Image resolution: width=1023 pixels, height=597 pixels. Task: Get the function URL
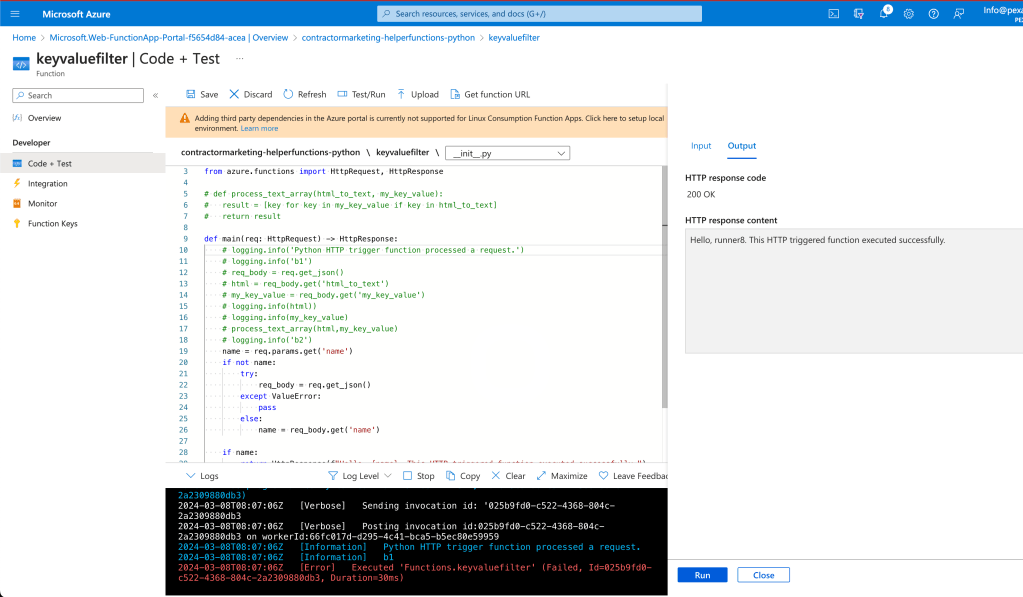pos(490,95)
